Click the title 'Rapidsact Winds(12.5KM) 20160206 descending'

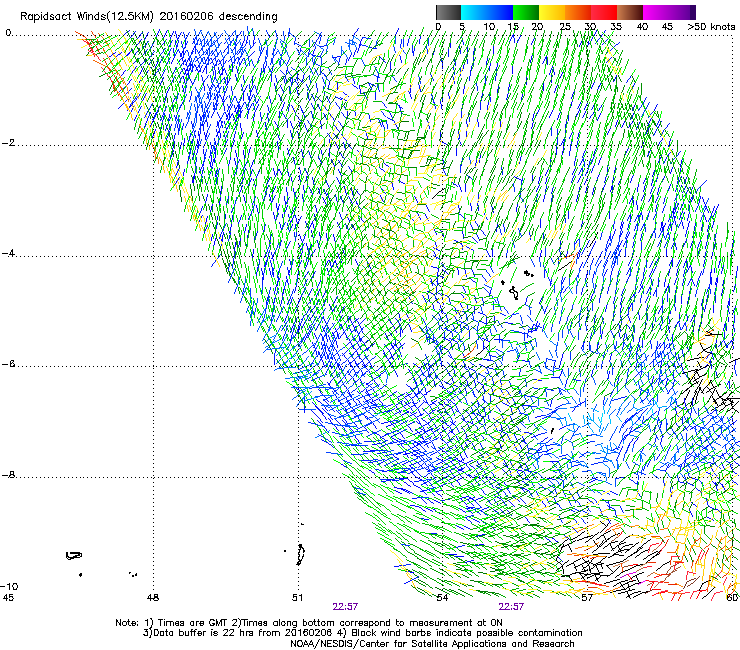(149, 17)
